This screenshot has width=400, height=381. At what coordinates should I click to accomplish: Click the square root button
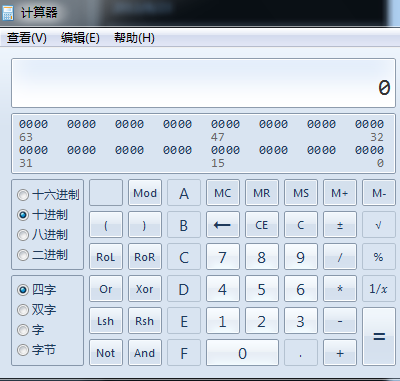379,225
